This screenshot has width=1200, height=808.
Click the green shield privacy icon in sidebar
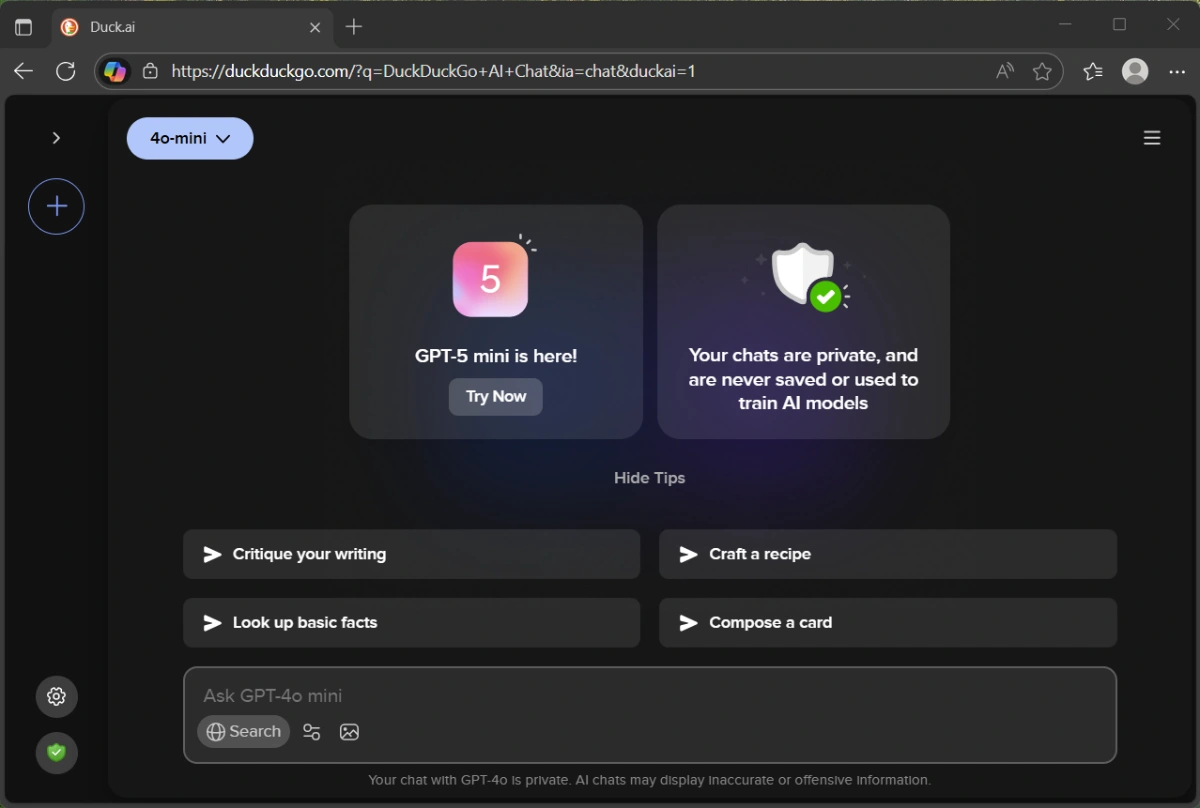tap(57, 753)
